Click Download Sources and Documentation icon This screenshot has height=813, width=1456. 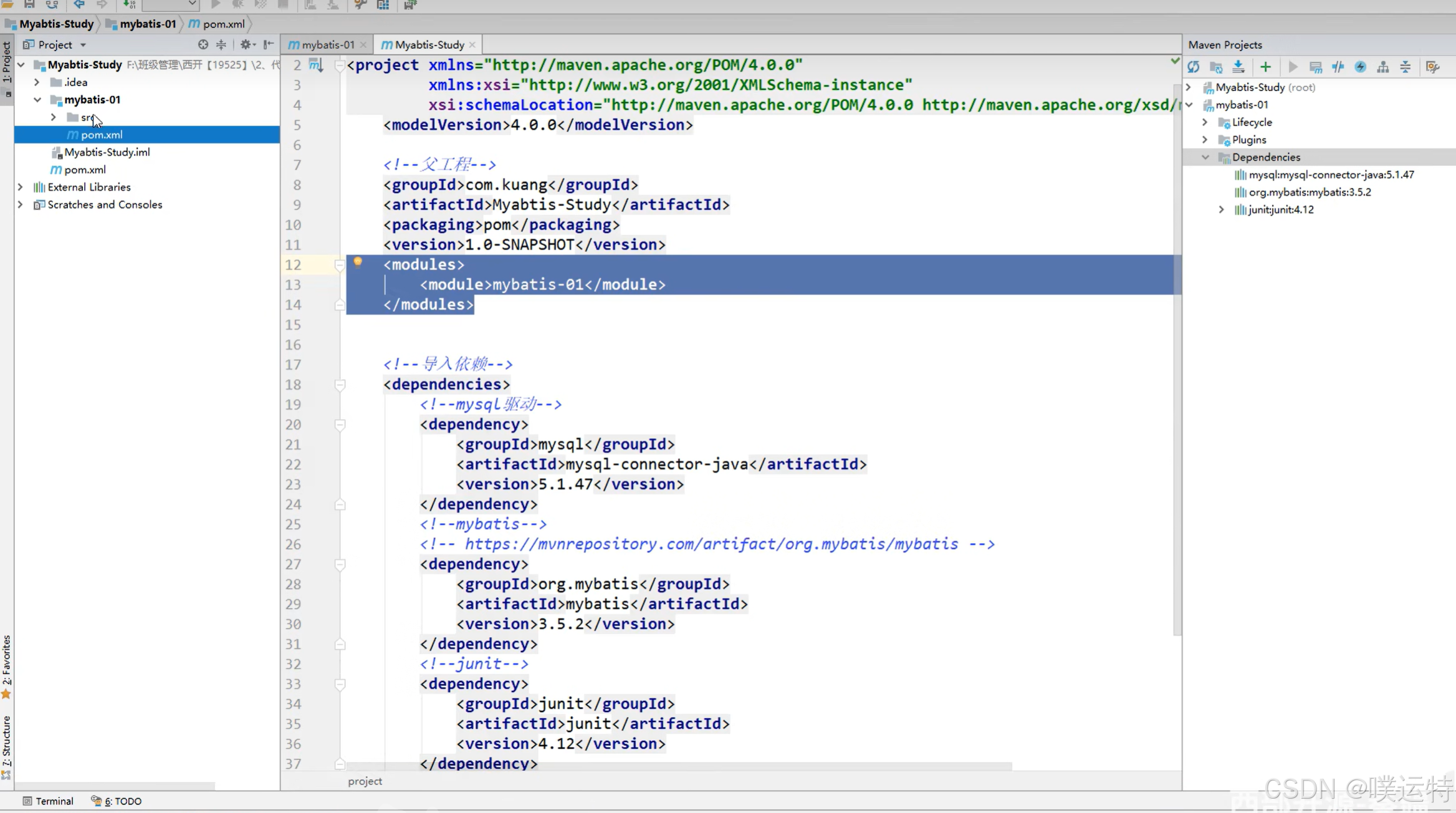coord(1238,67)
